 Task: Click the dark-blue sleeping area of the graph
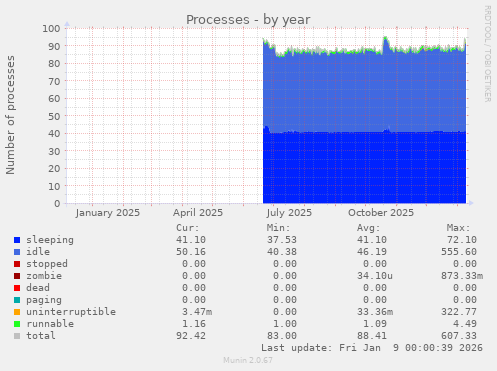(364, 168)
